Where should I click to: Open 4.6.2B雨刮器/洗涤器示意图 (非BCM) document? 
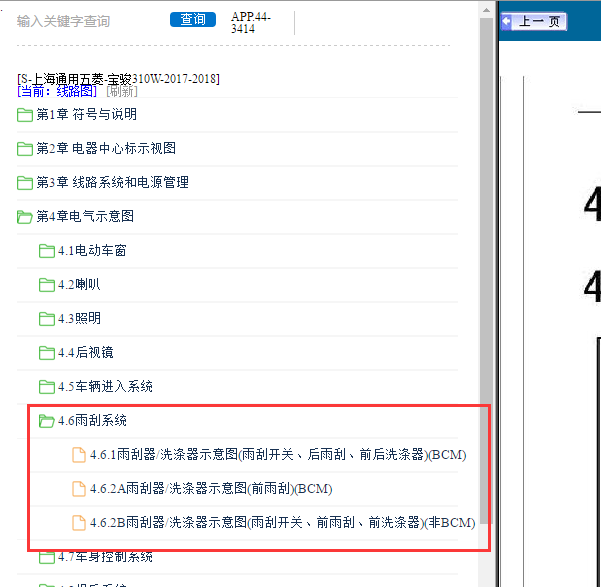point(283,523)
